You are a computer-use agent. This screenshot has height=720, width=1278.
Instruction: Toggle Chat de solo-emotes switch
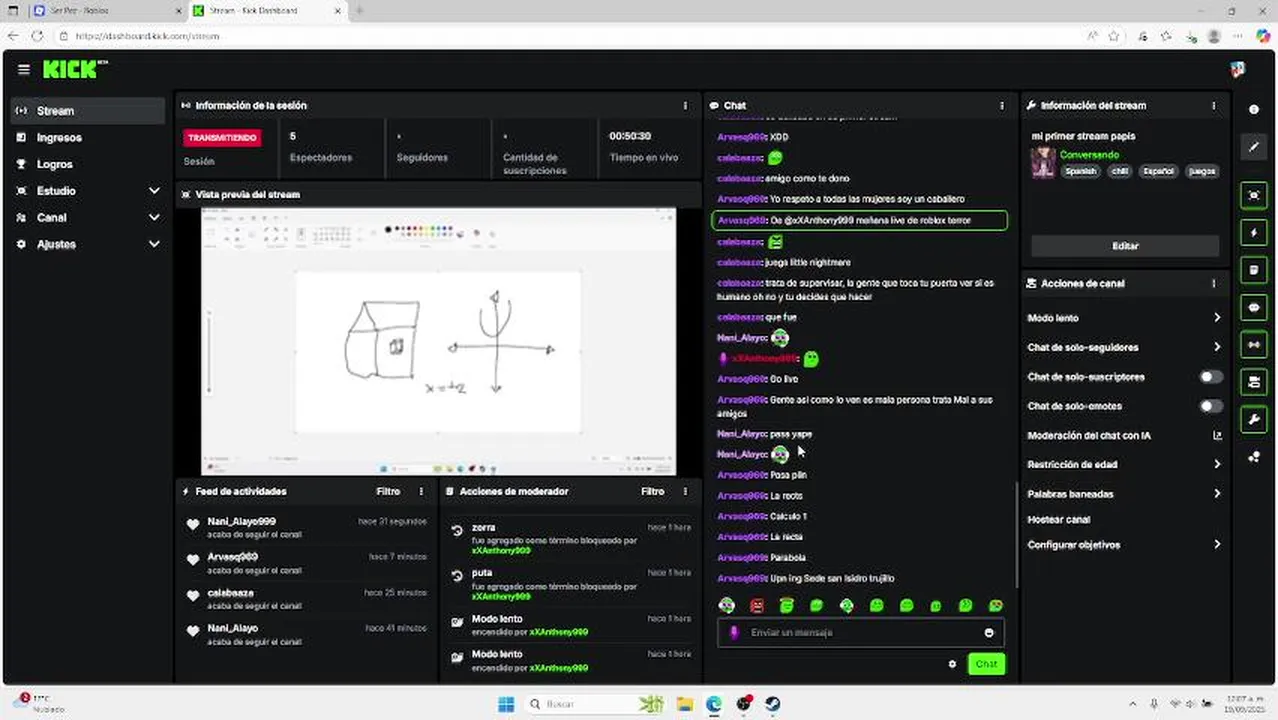click(x=1211, y=406)
